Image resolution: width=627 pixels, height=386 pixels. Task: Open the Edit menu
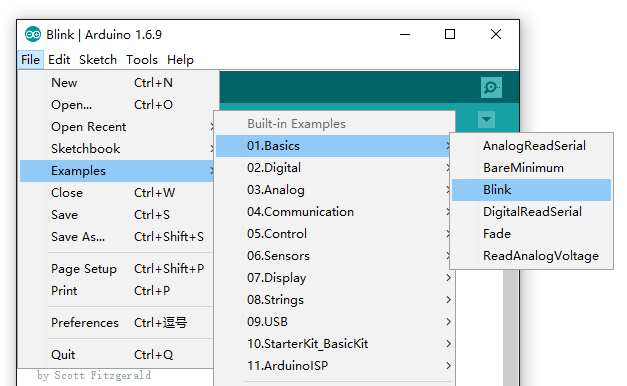[59, 60]
